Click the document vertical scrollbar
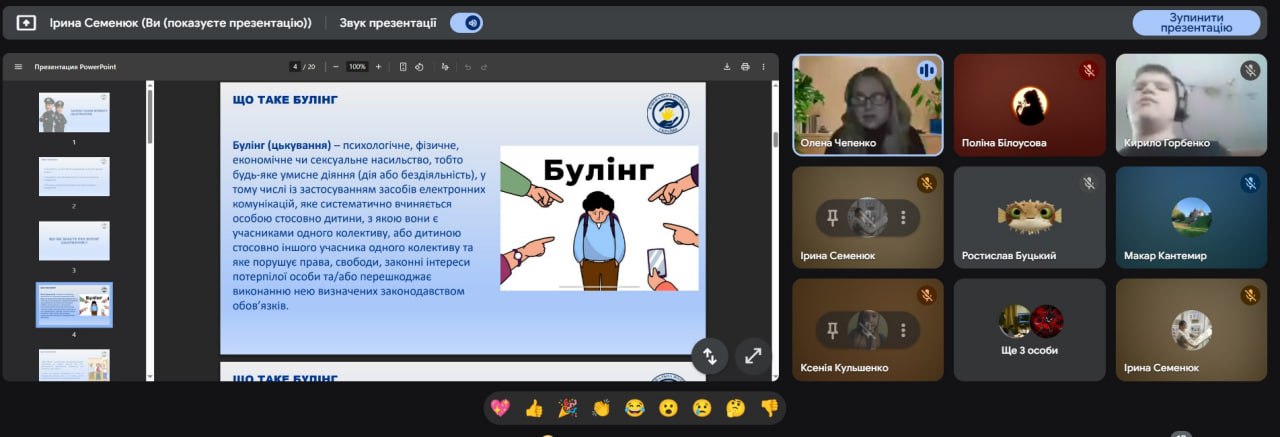Screen dimensions: 1280x437 tap(774, 140)
